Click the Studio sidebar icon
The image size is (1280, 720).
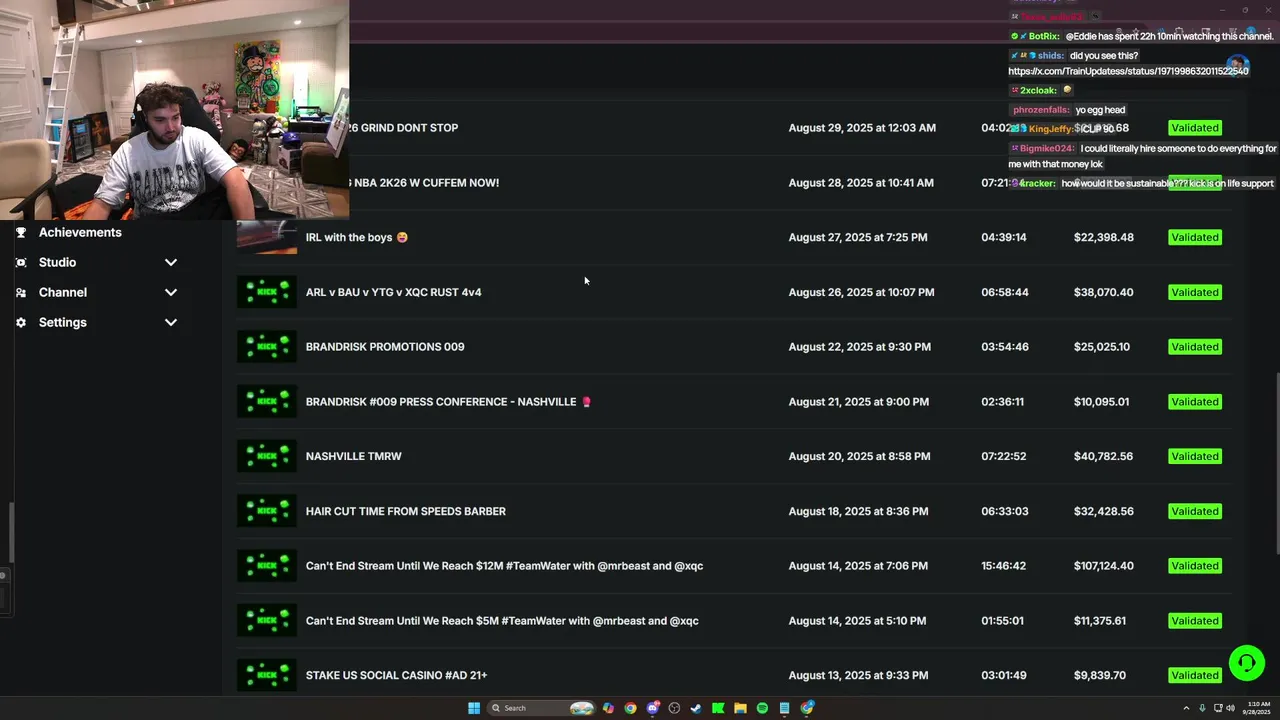coord(21,262)
